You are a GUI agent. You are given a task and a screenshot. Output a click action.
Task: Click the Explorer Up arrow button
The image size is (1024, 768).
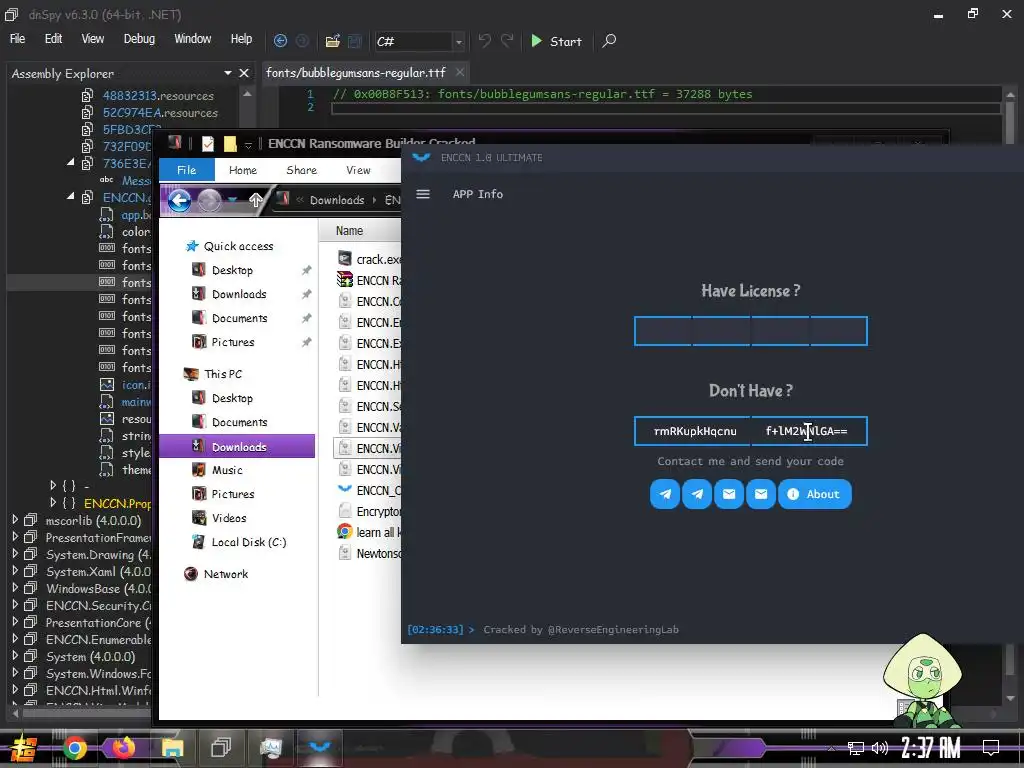pos(256,200)
